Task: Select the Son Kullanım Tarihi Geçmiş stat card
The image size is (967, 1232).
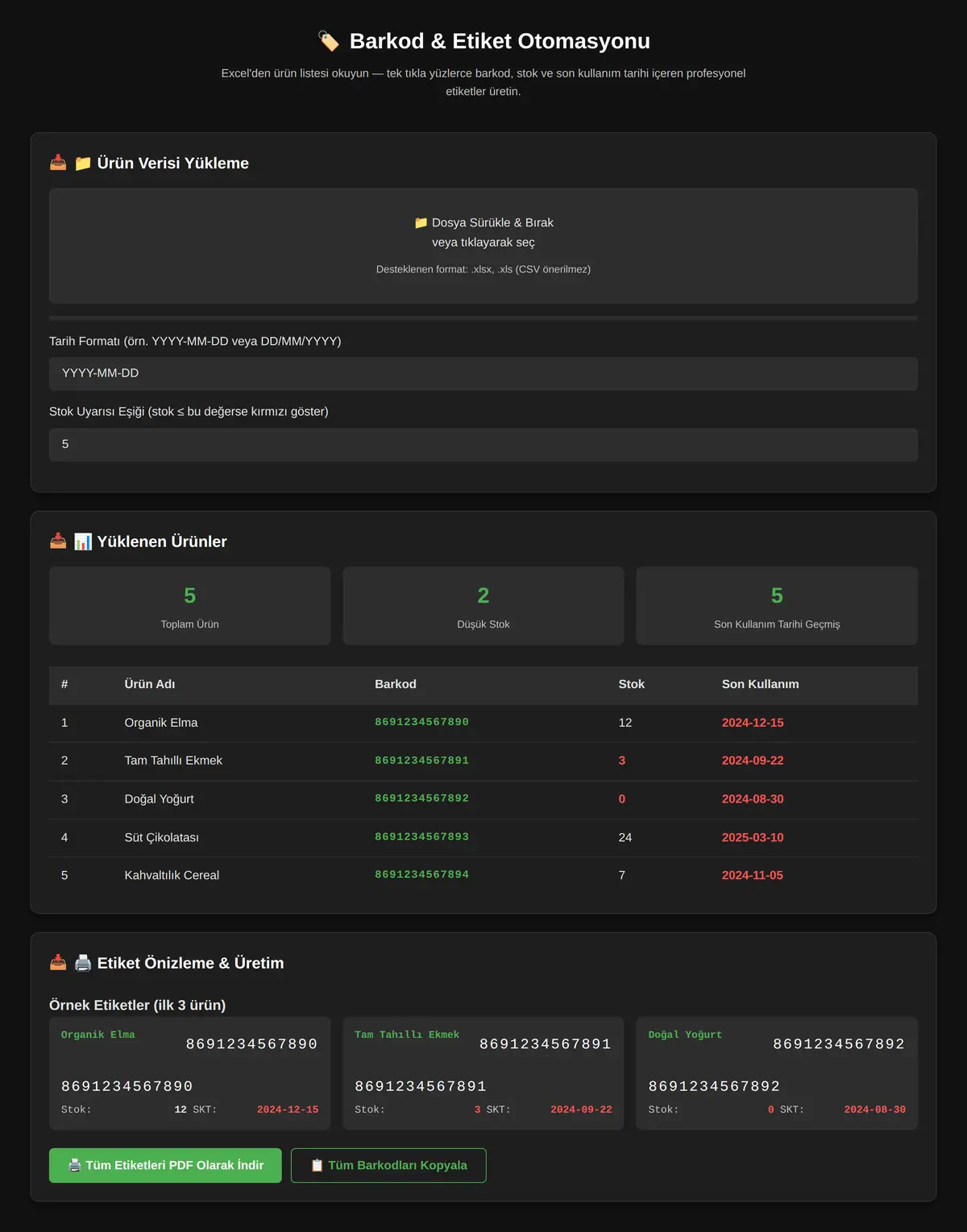Action: click(777, 606)
